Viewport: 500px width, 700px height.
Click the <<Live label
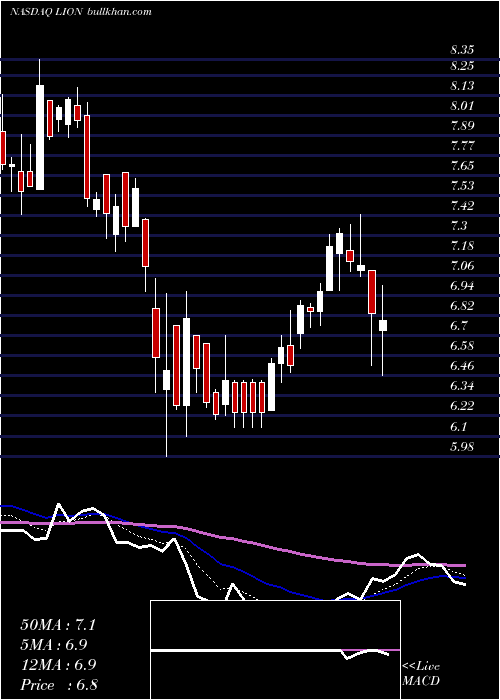(x=421, y=667)
